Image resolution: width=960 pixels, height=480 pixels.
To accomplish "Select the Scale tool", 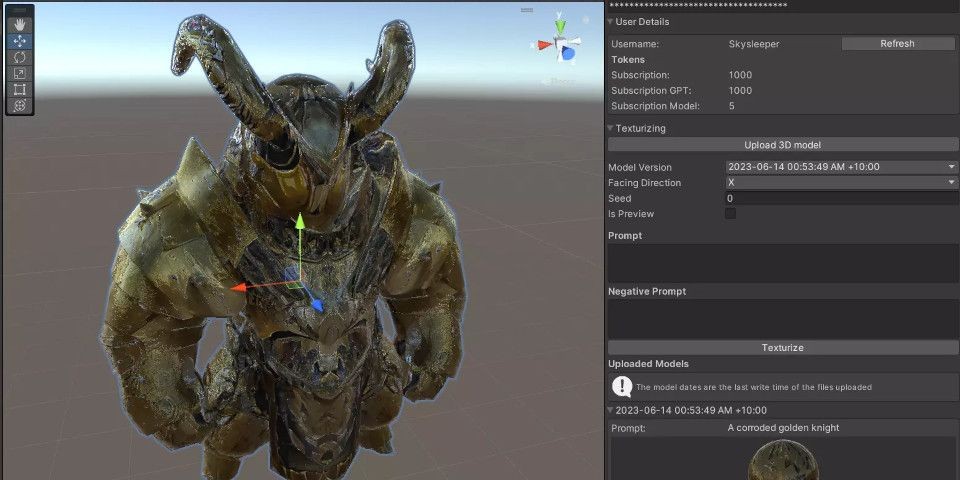I will pos(20,73).
